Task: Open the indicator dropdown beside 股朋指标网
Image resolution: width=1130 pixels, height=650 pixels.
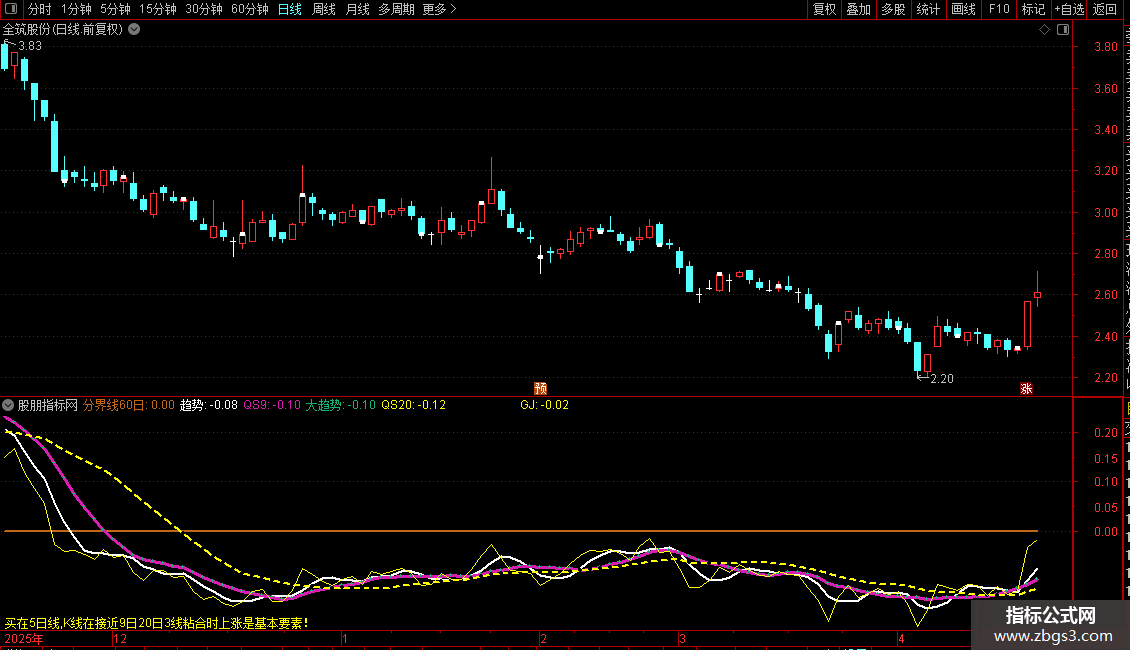Action: click(8, 405)
